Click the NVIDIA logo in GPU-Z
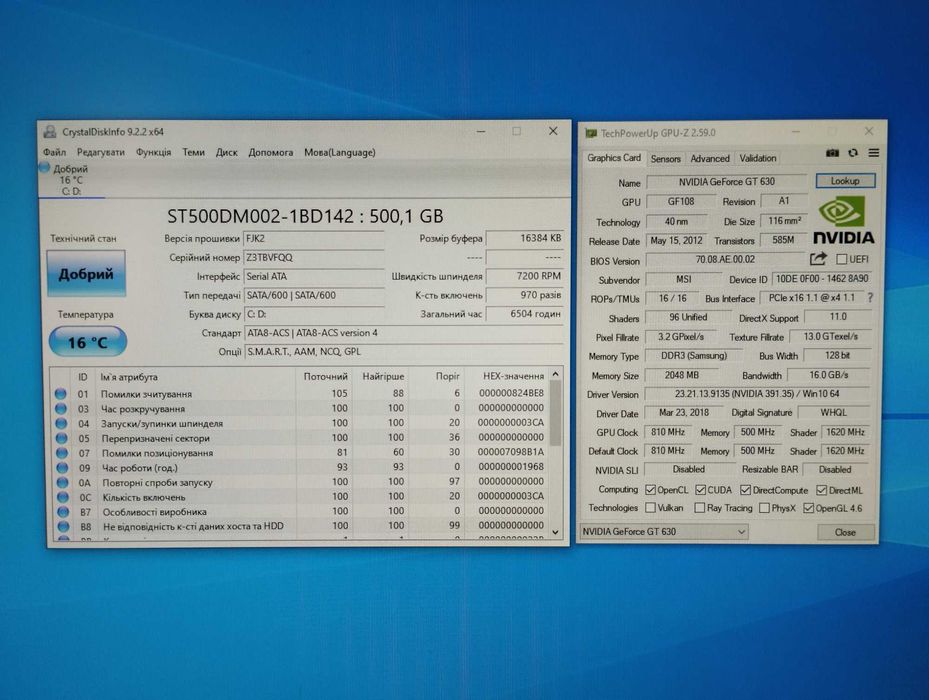 pos(843,220)
